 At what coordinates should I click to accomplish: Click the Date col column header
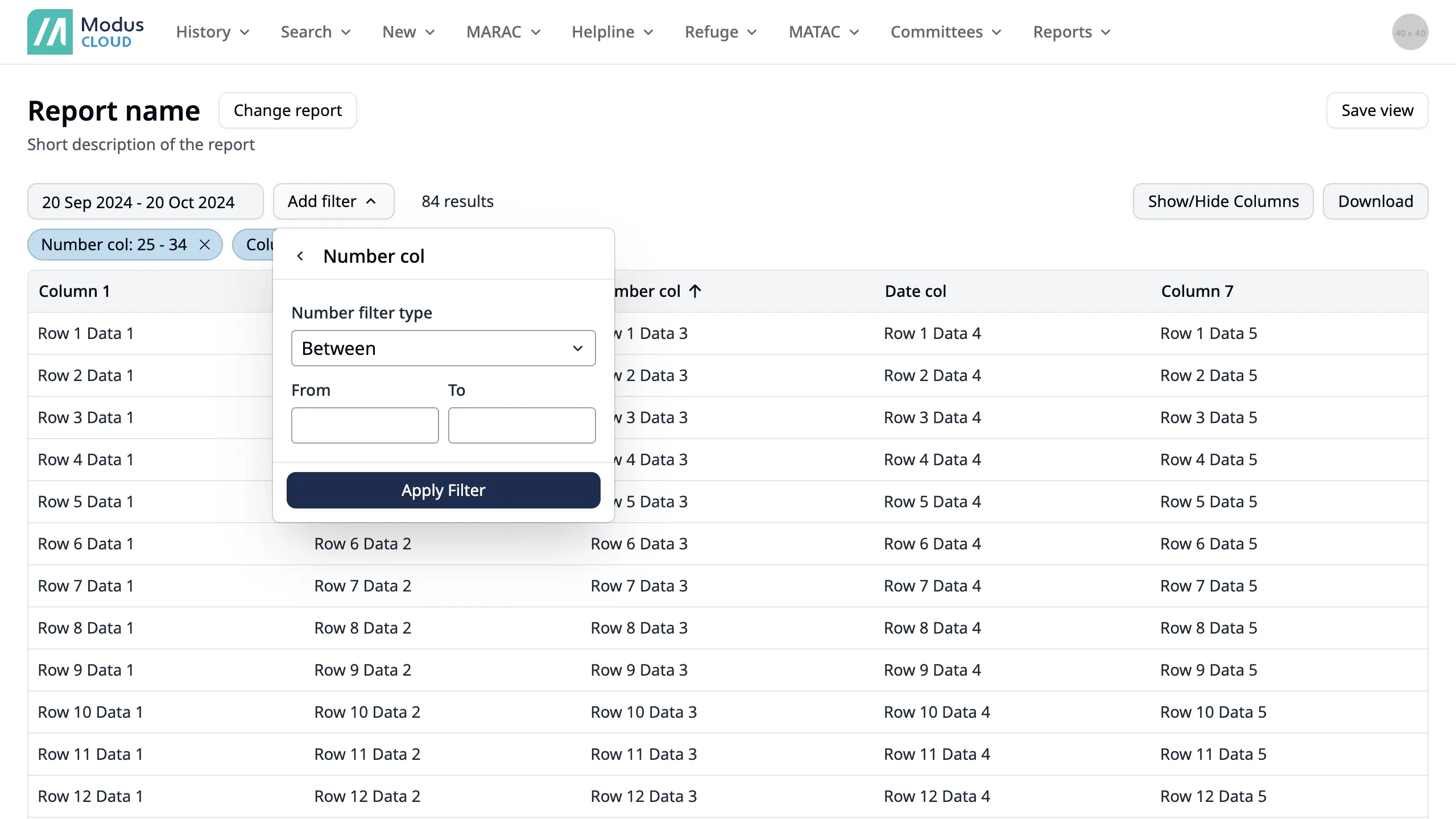(x=915, y=291)
